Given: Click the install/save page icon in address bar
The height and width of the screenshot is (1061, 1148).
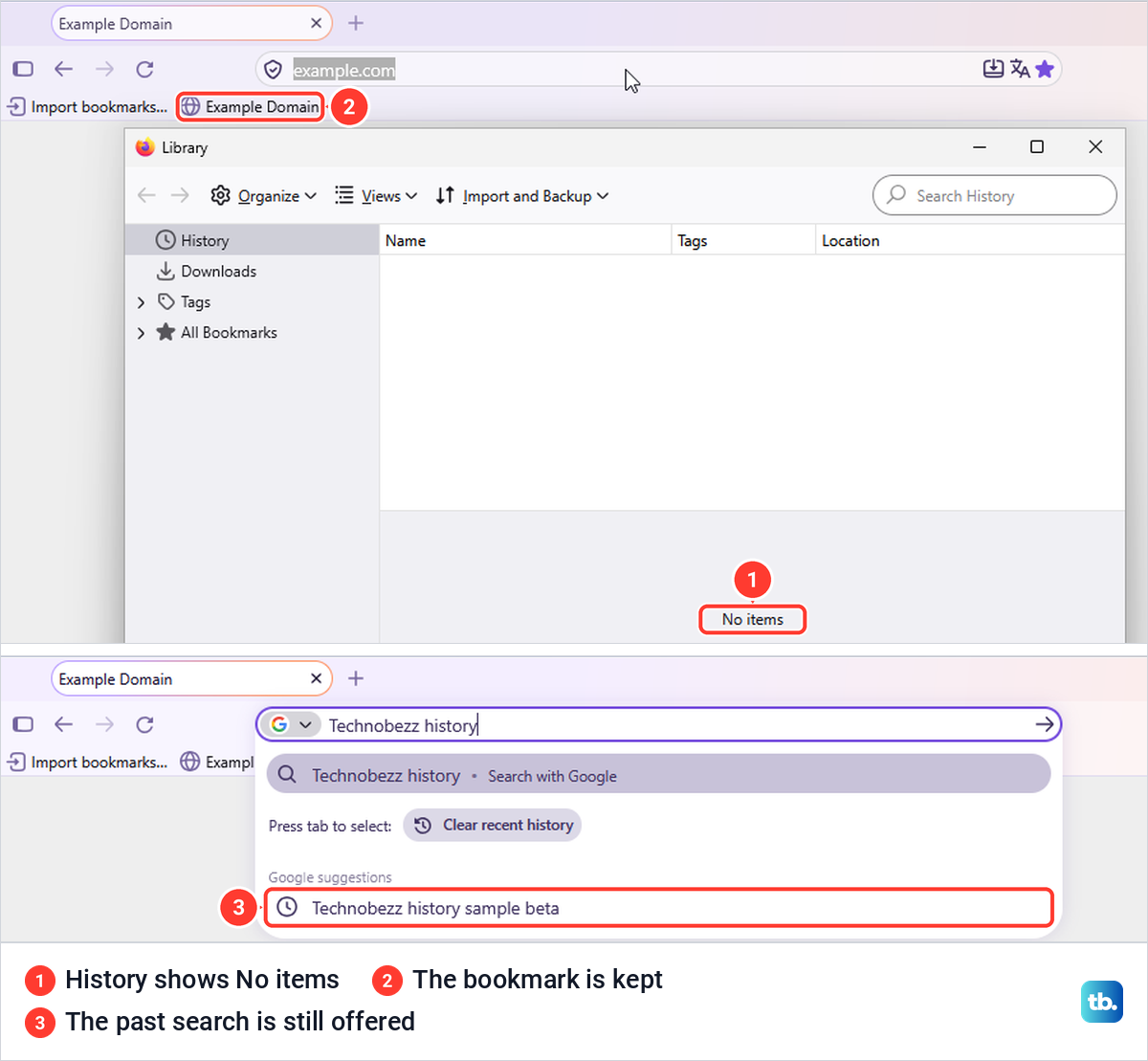Looking at the screenshot, I should coord(994,69).
